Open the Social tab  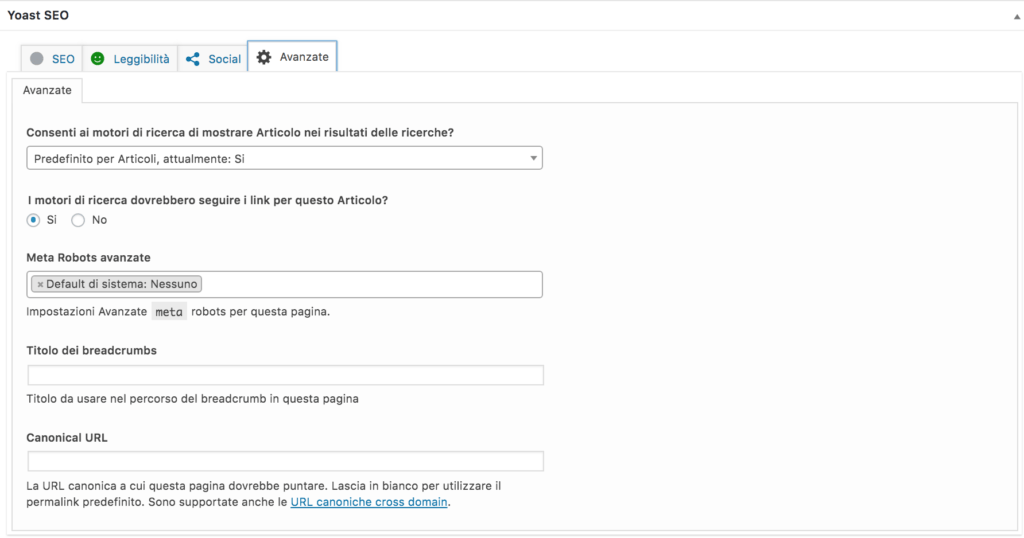tap(213, 59)
